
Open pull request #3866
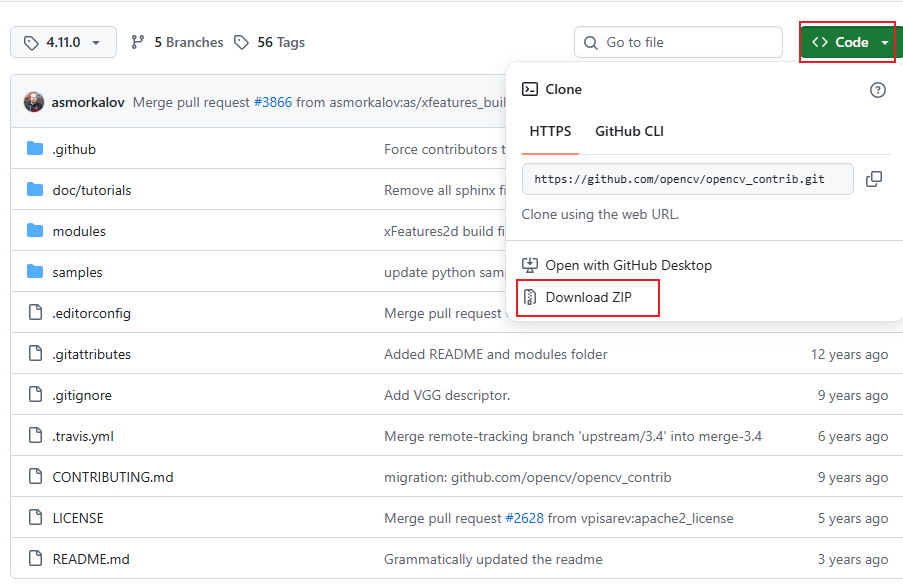273,100
